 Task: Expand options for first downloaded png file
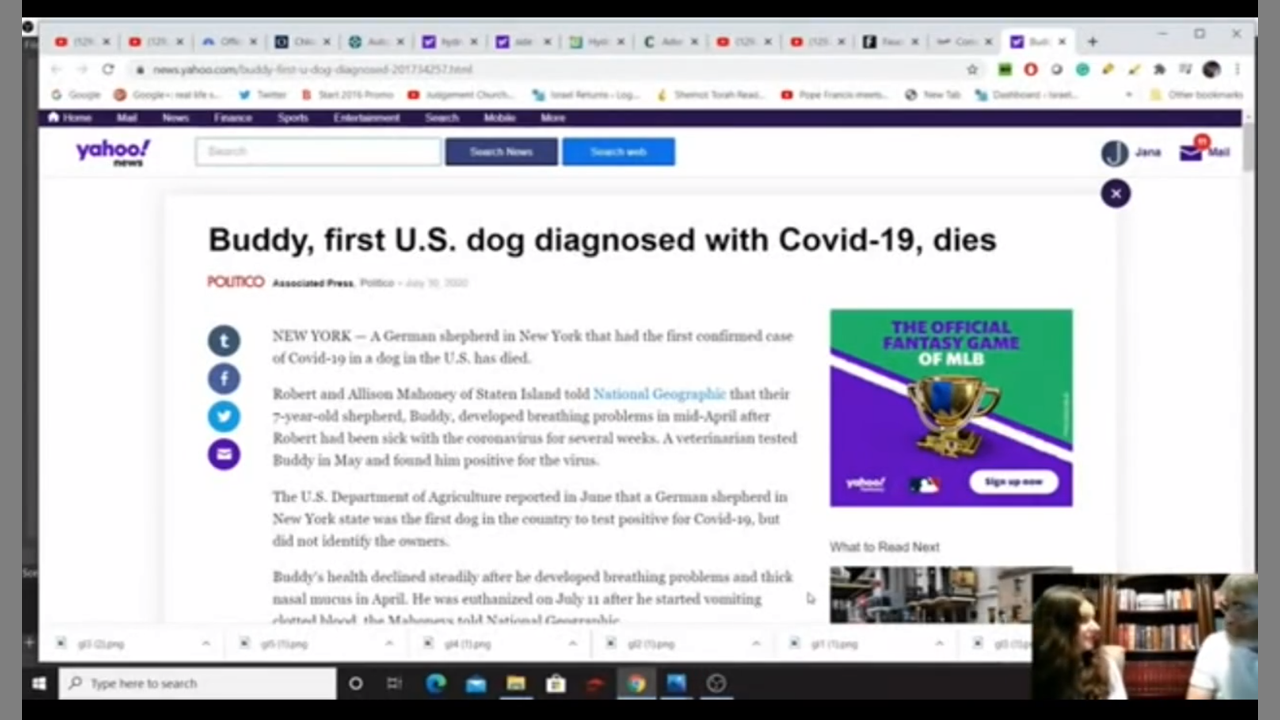pyautogui.click(x=206, y=644)
